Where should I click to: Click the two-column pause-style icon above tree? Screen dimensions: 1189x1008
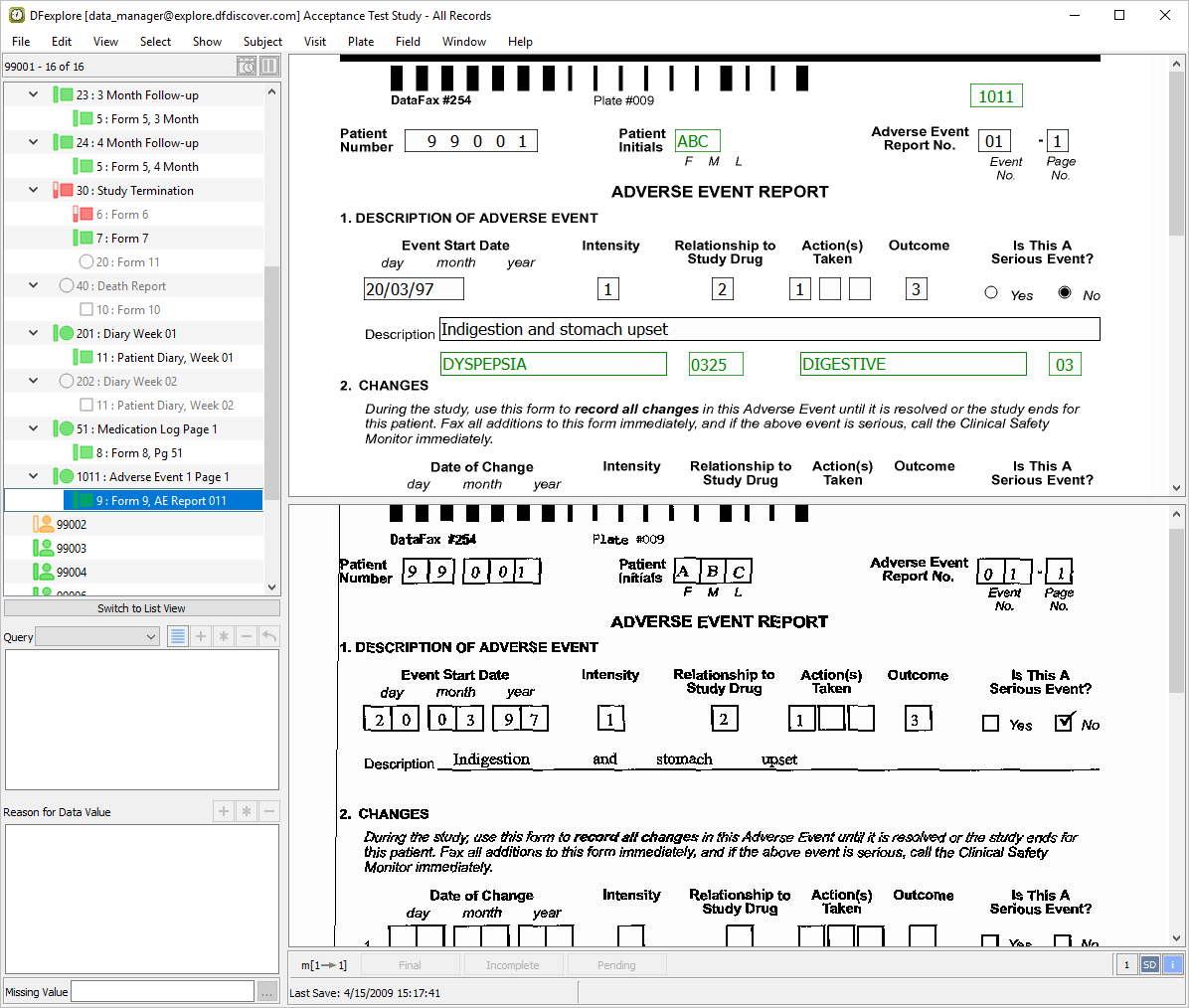tap(268, 66)
